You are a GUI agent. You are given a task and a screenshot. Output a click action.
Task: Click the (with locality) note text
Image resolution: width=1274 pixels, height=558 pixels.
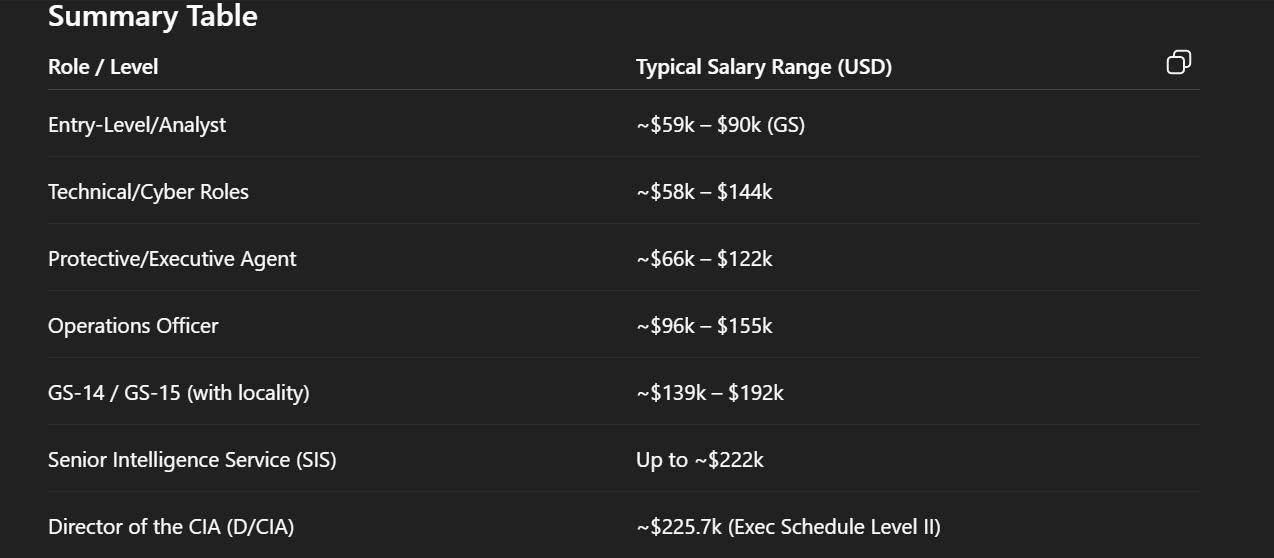click(x=248, y=393)
